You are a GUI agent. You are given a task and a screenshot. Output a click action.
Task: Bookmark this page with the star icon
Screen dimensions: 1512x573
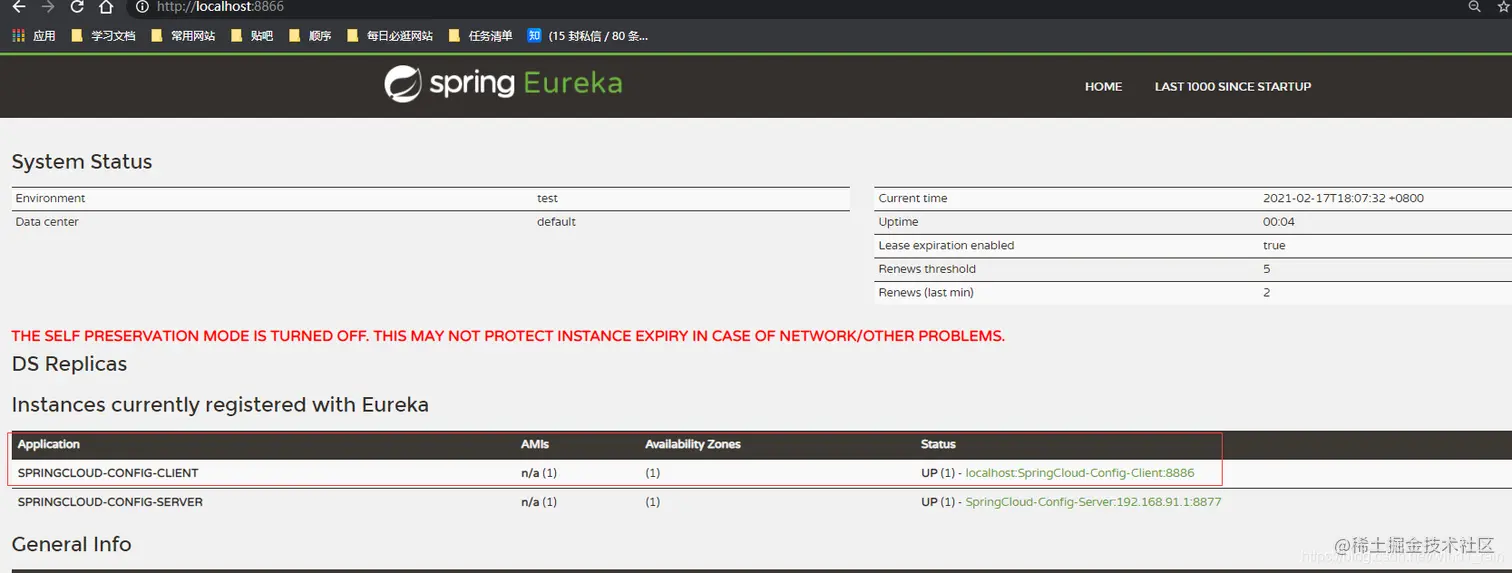pyautogui.click(x=1503, y=7)
